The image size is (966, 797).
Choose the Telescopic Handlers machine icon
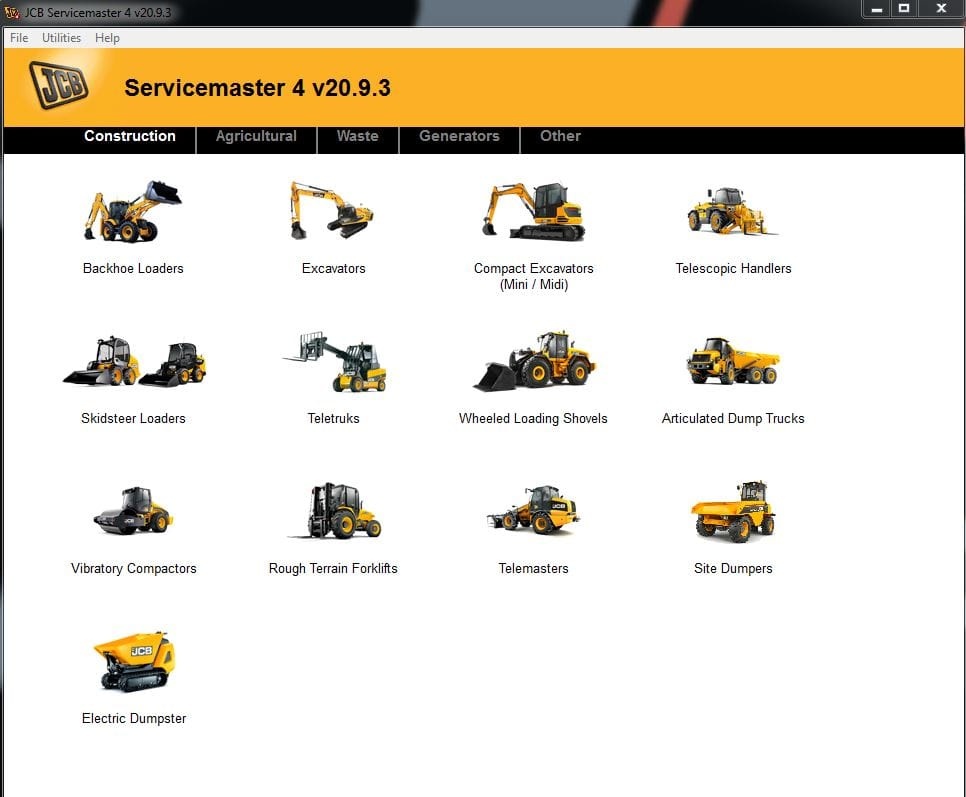pos(731,211)
